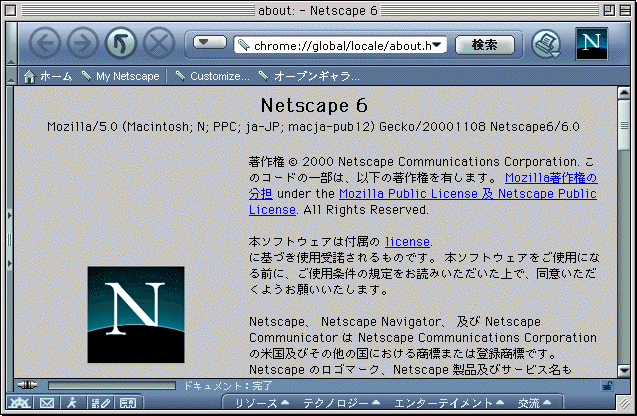Open the オープンギャラ... bookmark
This screenshot has height=416, width=637.
309,76
